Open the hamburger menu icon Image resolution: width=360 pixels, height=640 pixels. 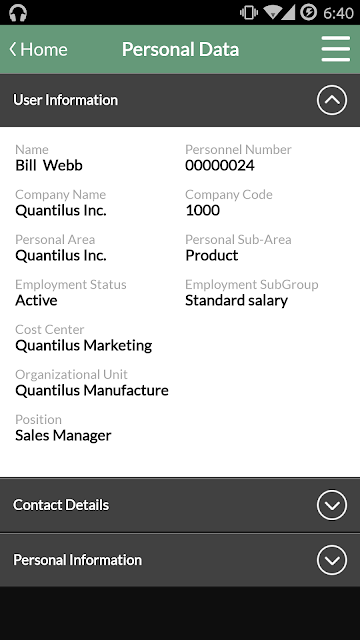336,49
